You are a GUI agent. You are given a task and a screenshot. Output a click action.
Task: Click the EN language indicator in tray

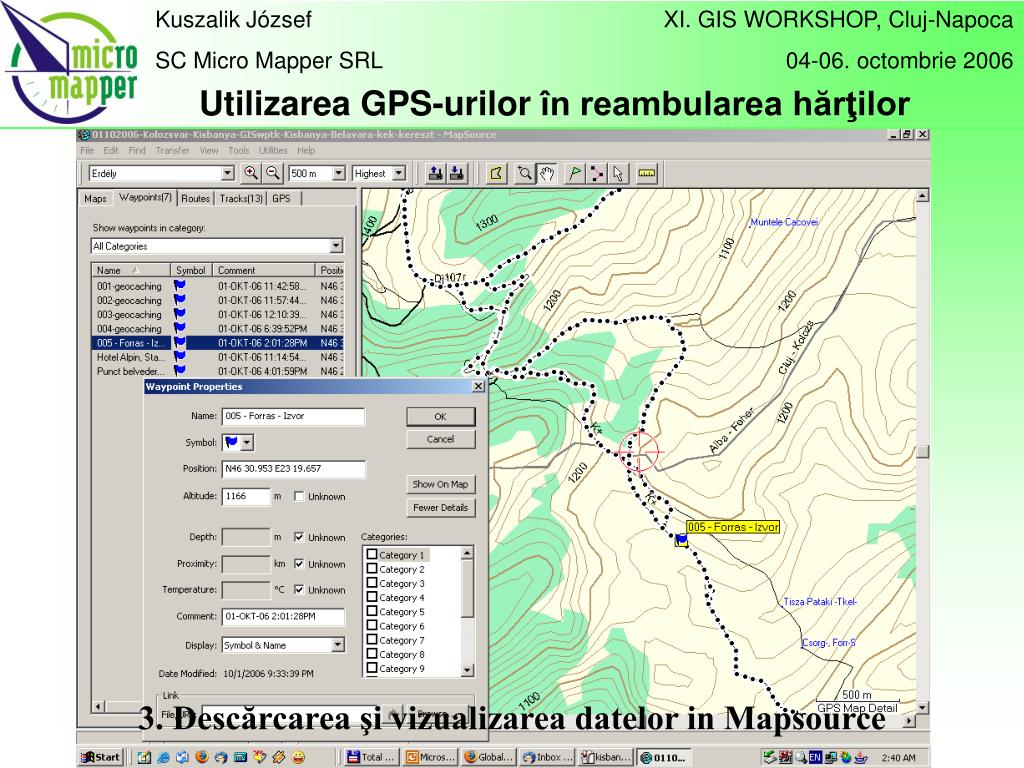(x=815, y=758)
